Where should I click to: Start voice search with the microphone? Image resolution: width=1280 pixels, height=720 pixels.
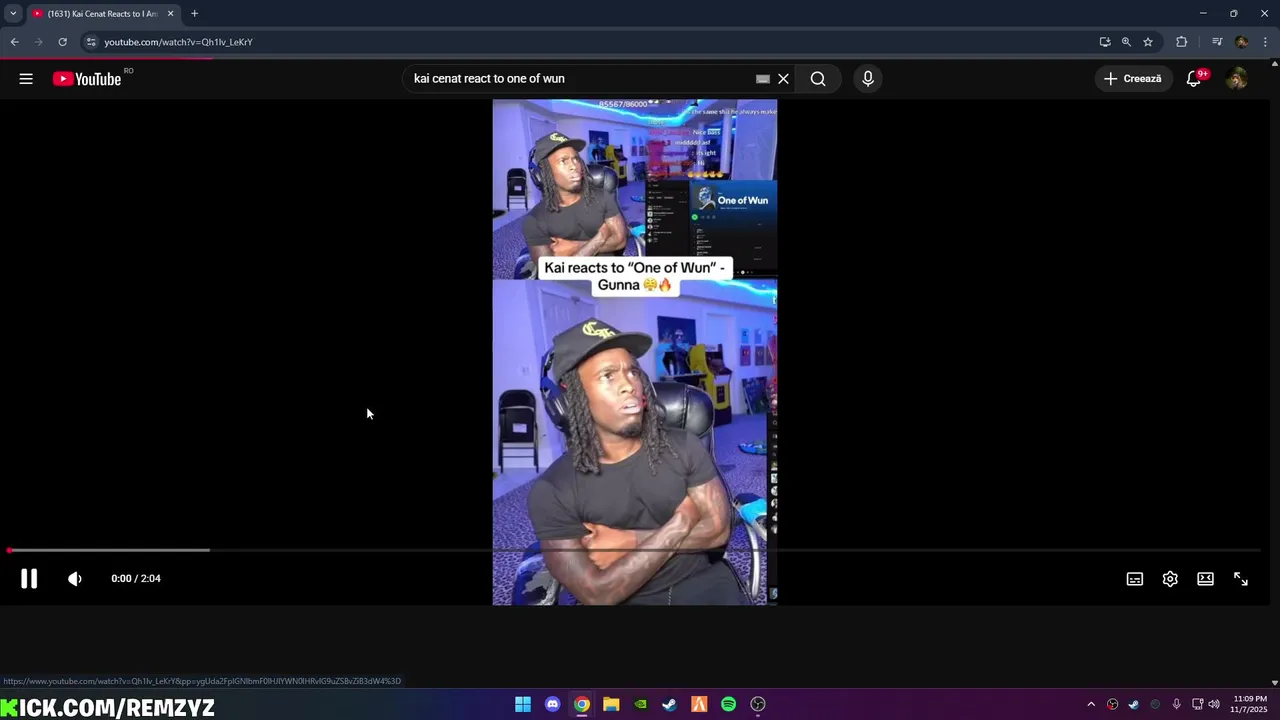(868, 79)
